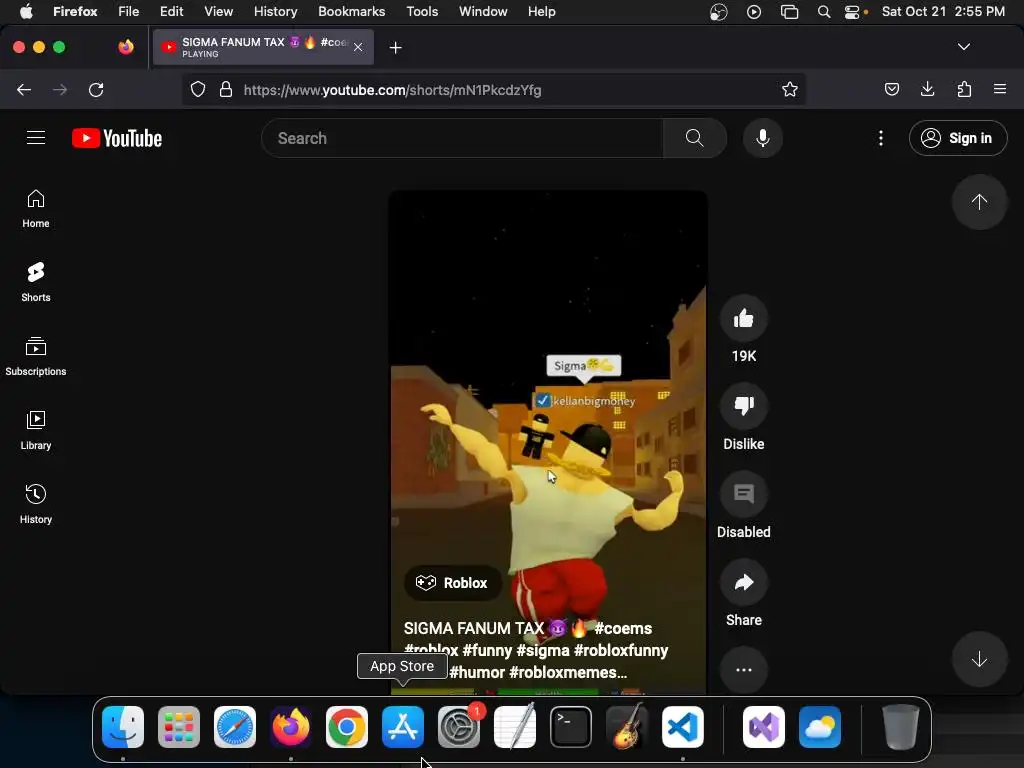This screenshot has width=1024, height=768.
Task: Open the History menu in the menu bar
Action: 275,12
